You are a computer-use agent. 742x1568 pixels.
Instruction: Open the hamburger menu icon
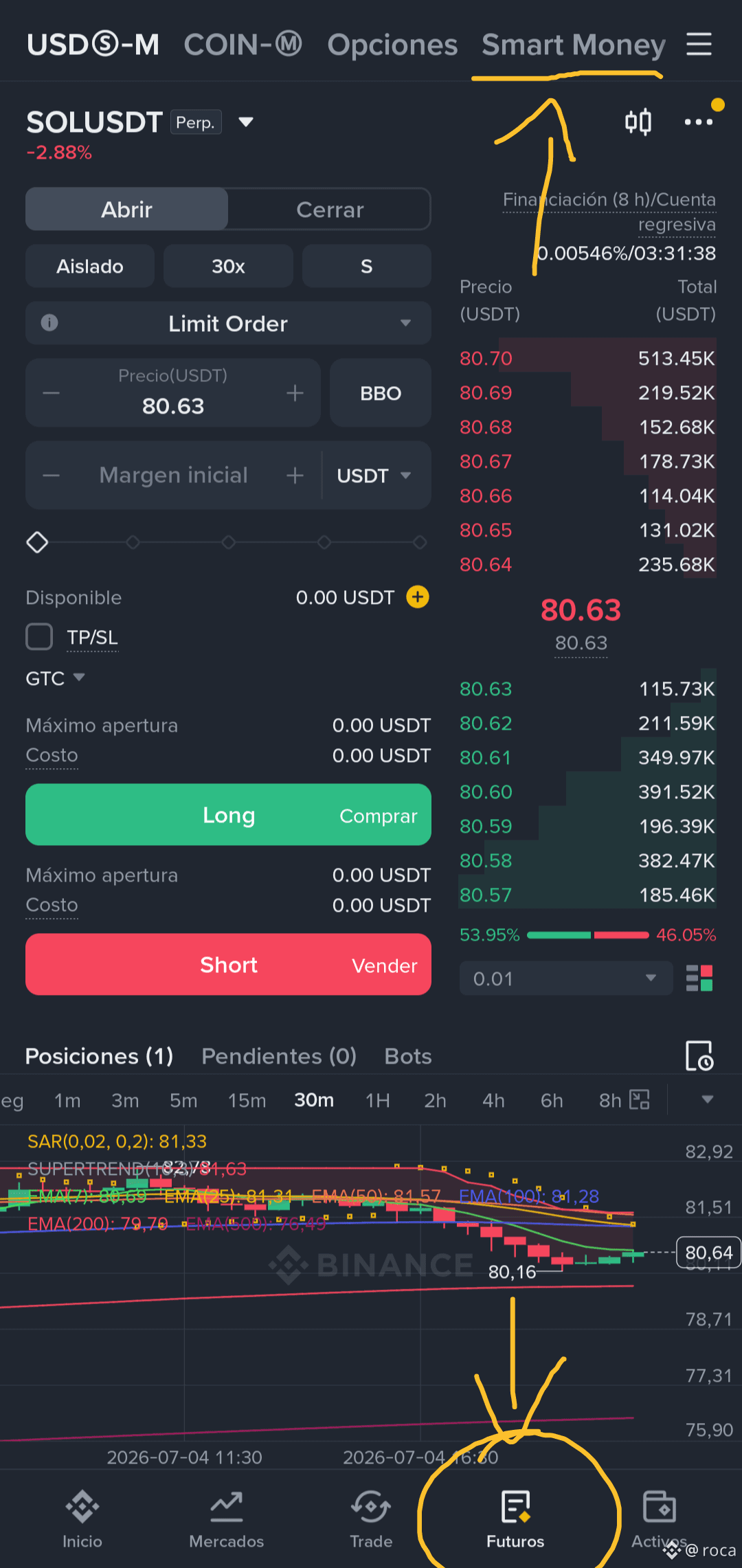tap(699, 45)
